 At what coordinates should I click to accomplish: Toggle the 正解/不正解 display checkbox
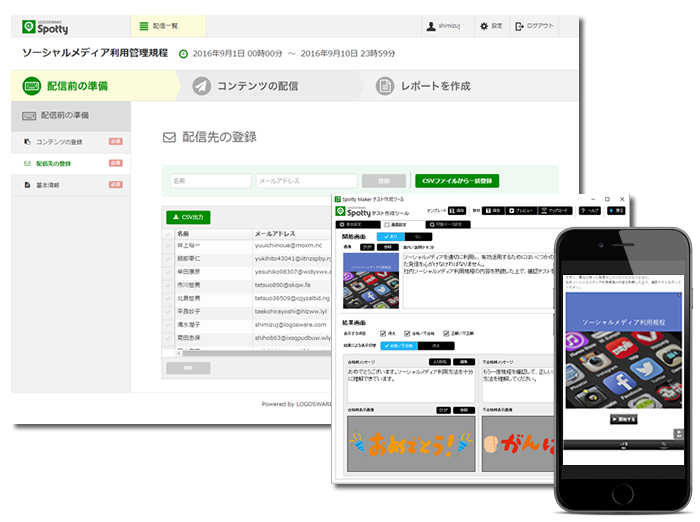click(x=446, y=334)
